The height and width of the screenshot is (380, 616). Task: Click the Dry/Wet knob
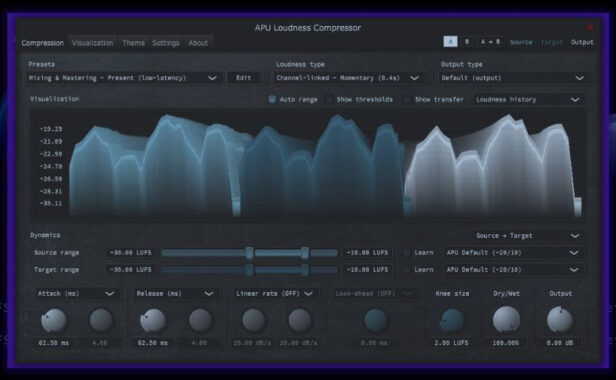(506, 320)
